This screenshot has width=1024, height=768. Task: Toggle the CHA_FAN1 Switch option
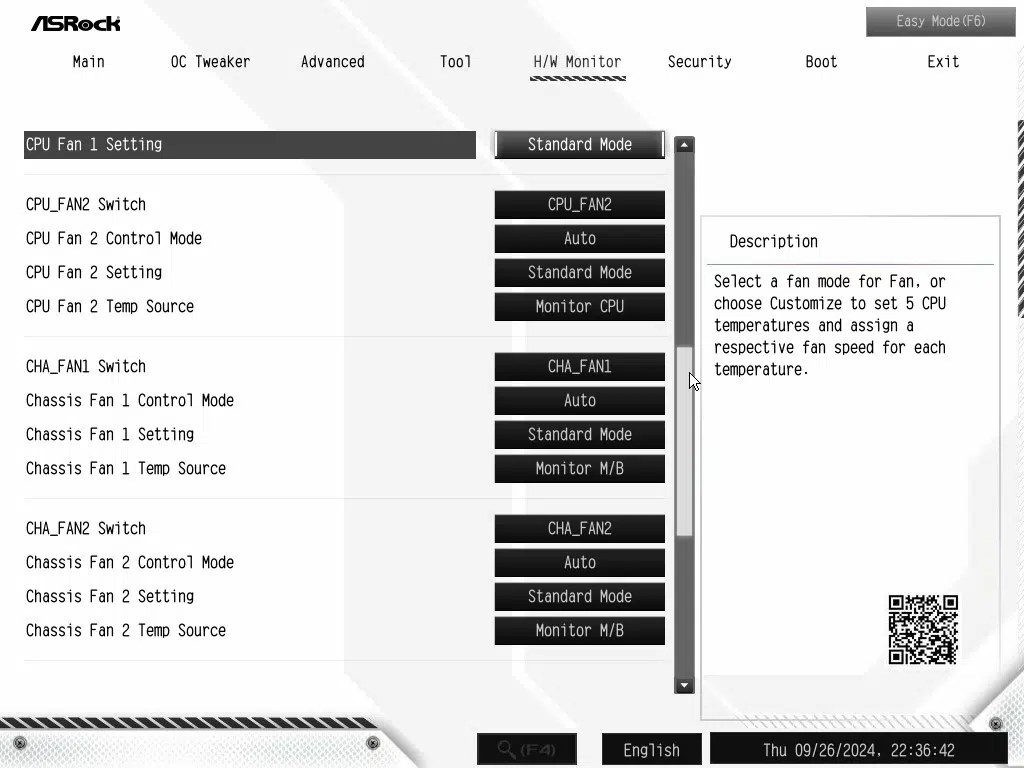click(x=579, y=366)
